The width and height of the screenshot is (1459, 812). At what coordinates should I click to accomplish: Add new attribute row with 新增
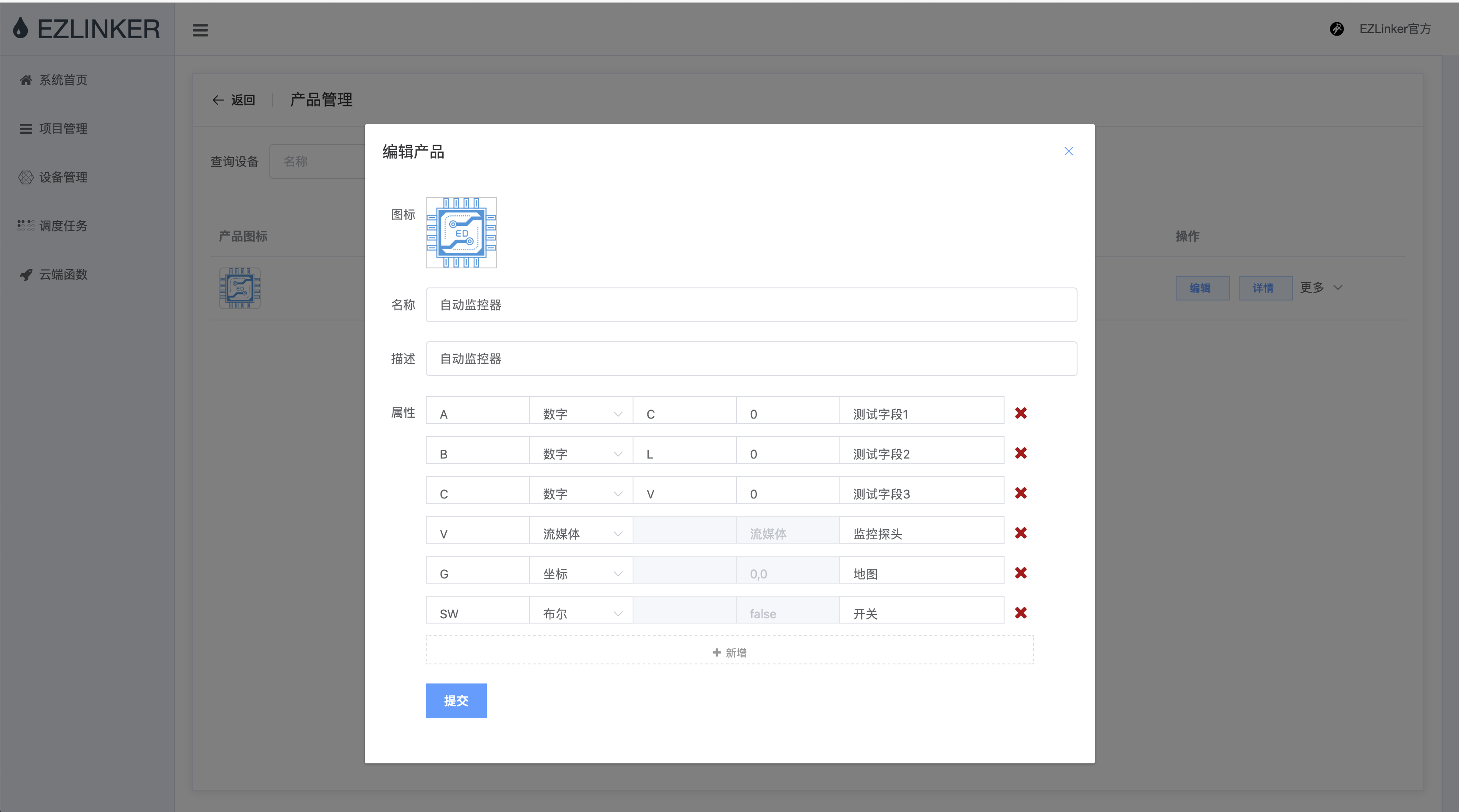(729, 652)
